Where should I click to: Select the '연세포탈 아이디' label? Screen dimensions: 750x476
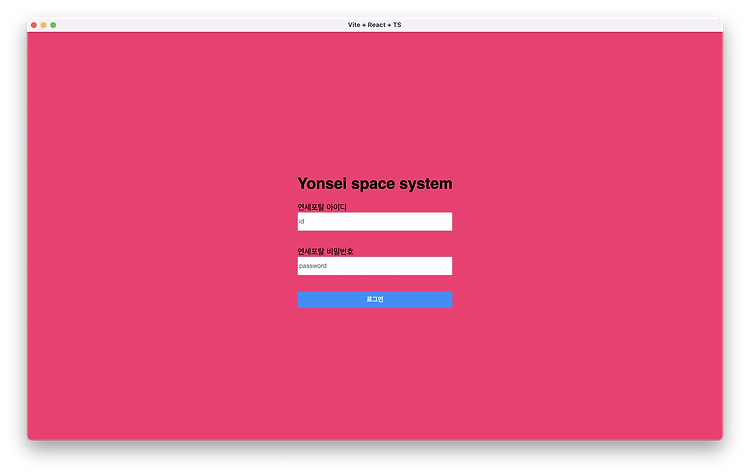coord(322,207)
